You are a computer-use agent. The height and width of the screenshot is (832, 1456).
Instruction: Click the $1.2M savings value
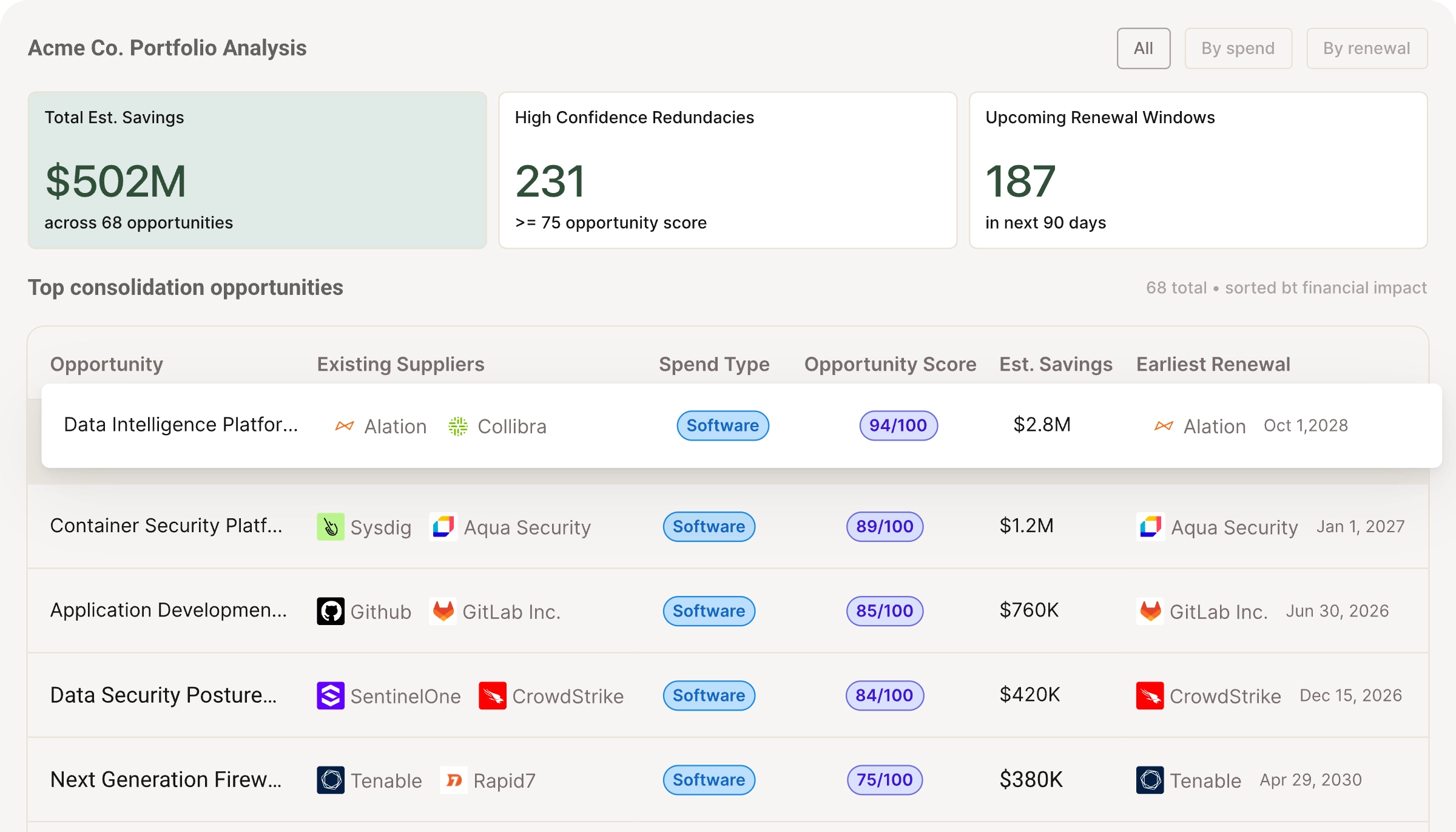(1026, 526)
